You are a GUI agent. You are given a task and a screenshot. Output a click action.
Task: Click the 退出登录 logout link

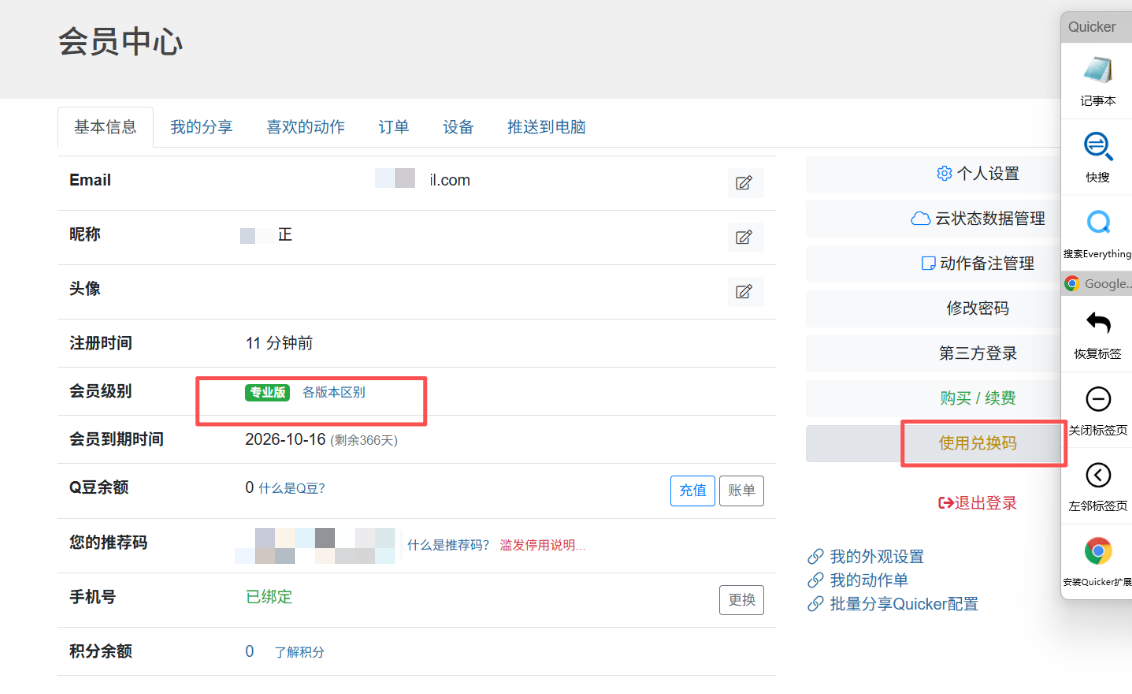(978, 503)
